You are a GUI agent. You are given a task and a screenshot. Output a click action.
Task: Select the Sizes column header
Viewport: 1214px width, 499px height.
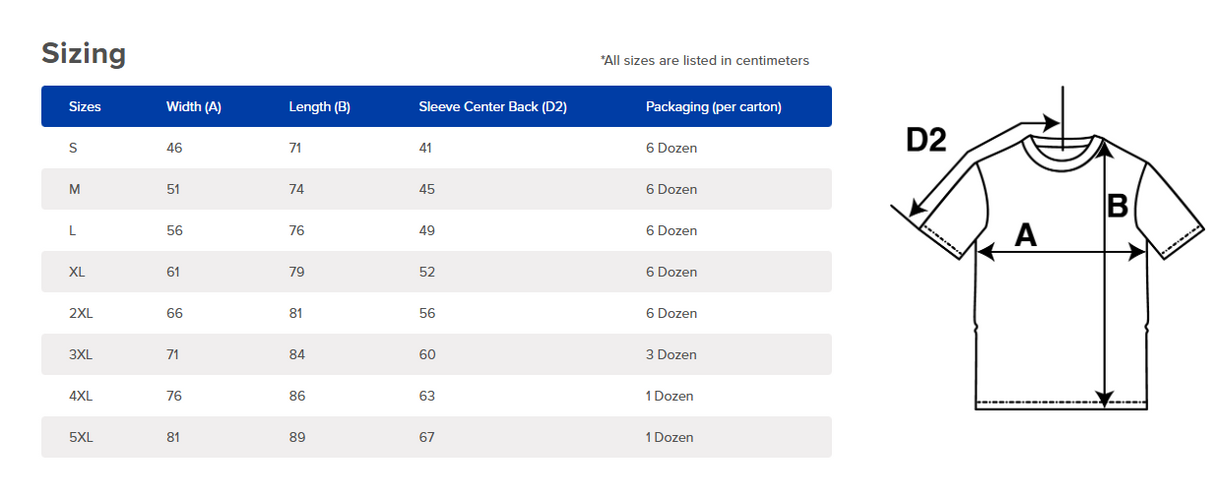click(85, 107)
